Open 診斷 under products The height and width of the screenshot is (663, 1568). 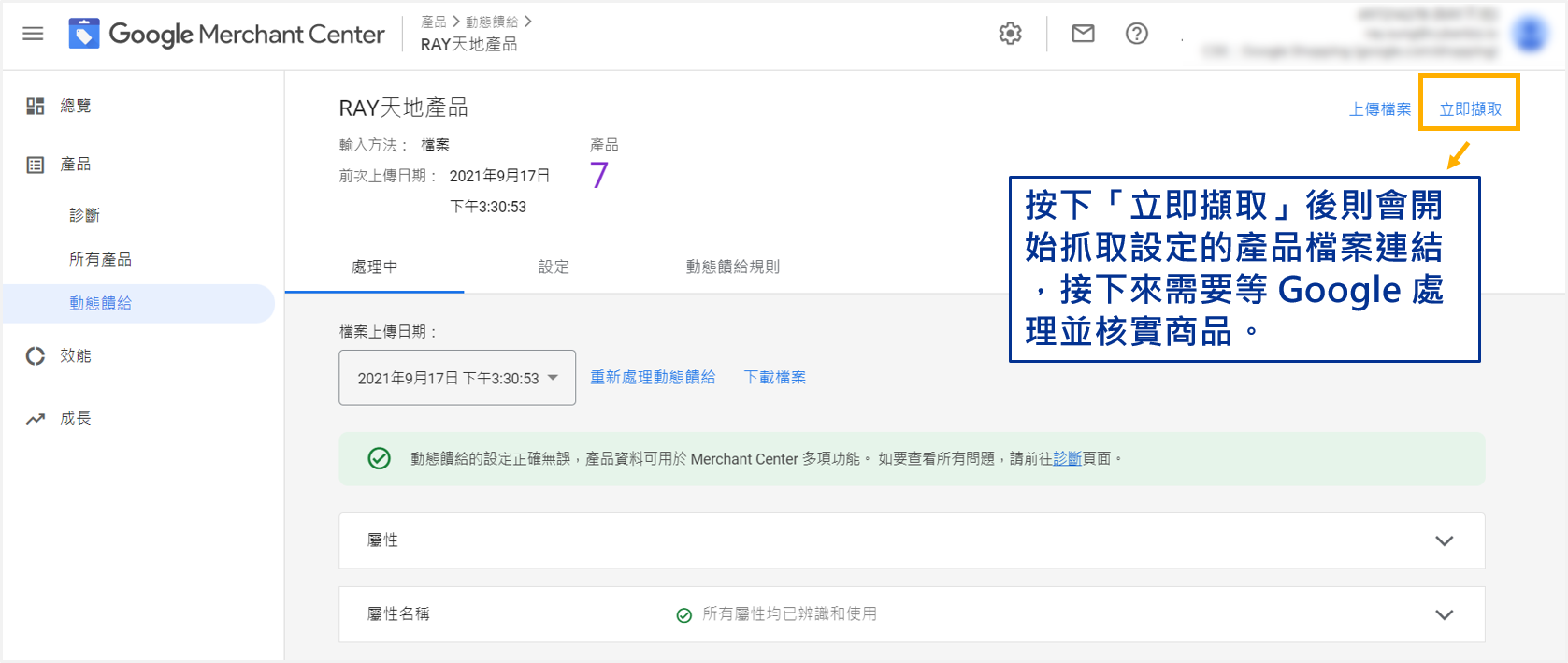point(85,215)
